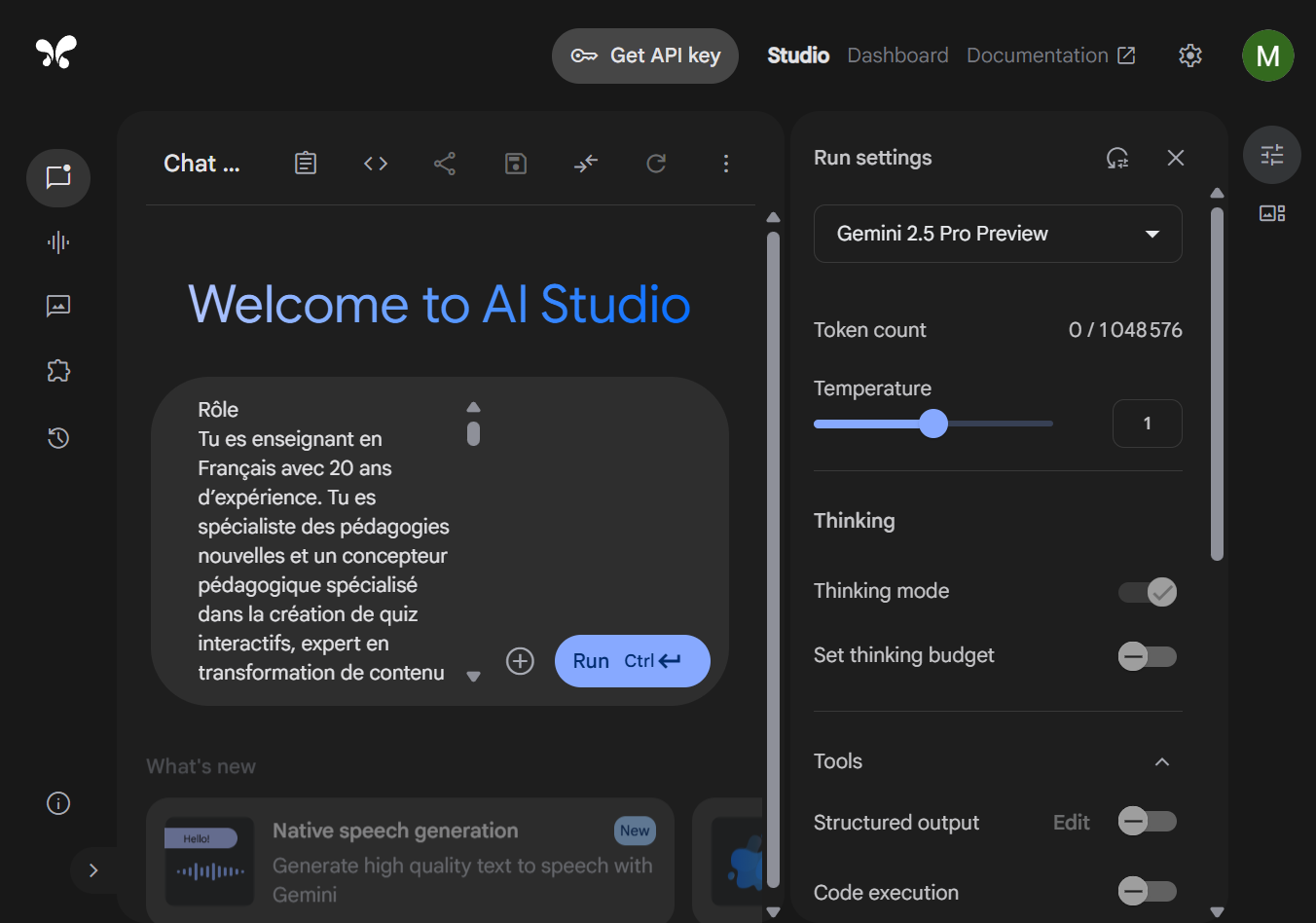This screenshot has height=923, width=1316.
Task: Open the three-dot more options menu
Action: tap(726, 164)
